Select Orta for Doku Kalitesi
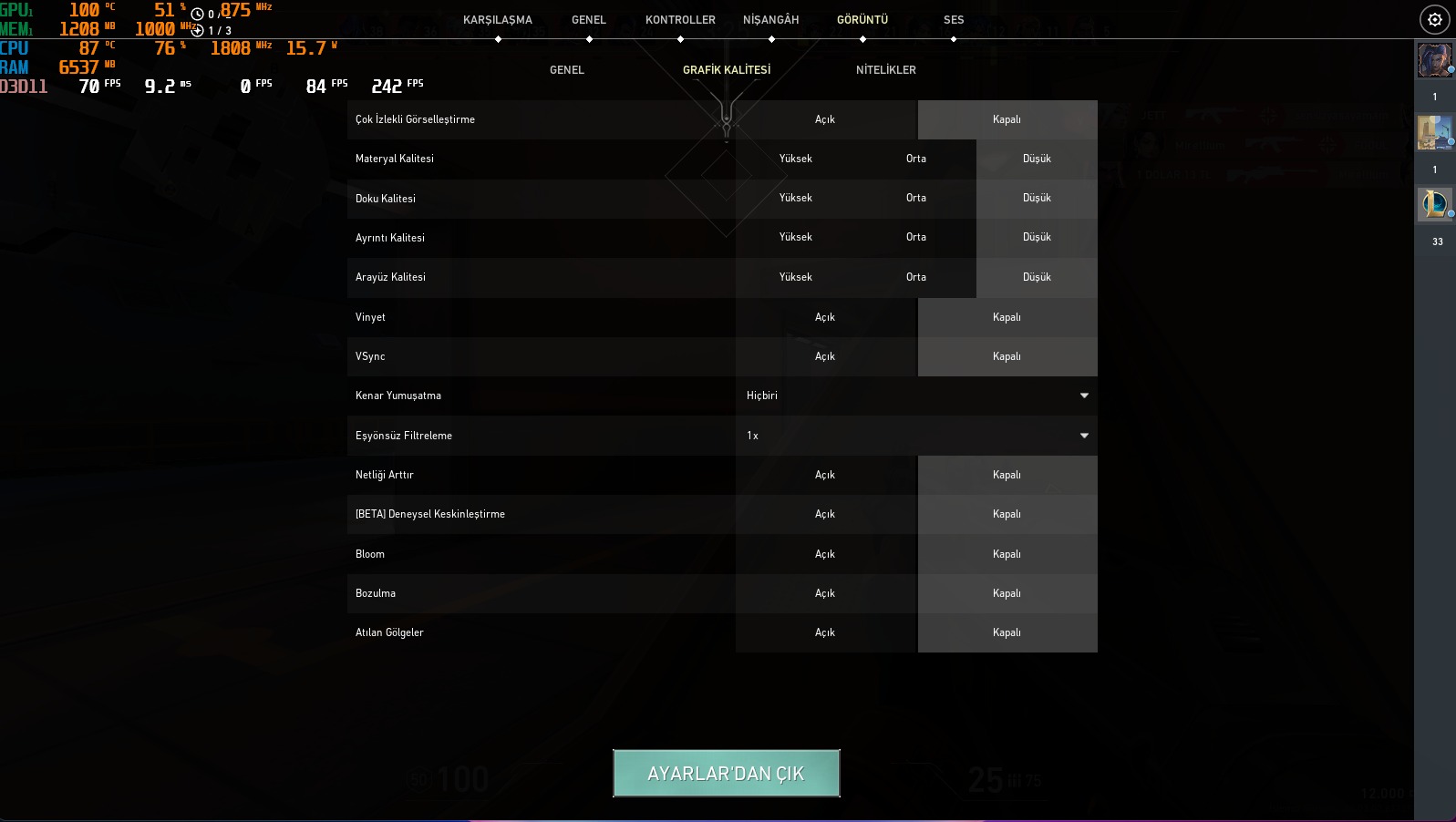Image resolution: width=1456 pixels, height=822 pixels. 916,198
